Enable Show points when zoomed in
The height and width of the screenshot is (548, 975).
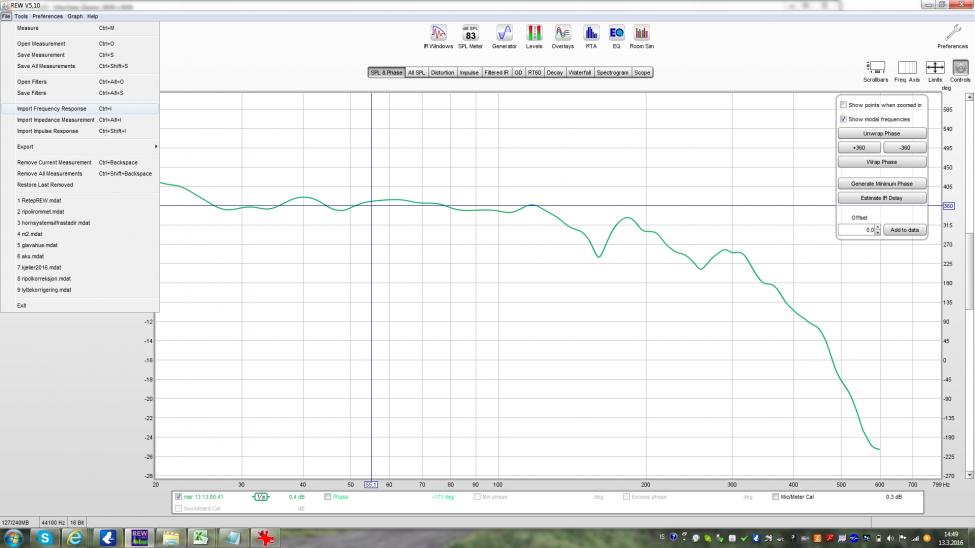[x=844, y=105]
